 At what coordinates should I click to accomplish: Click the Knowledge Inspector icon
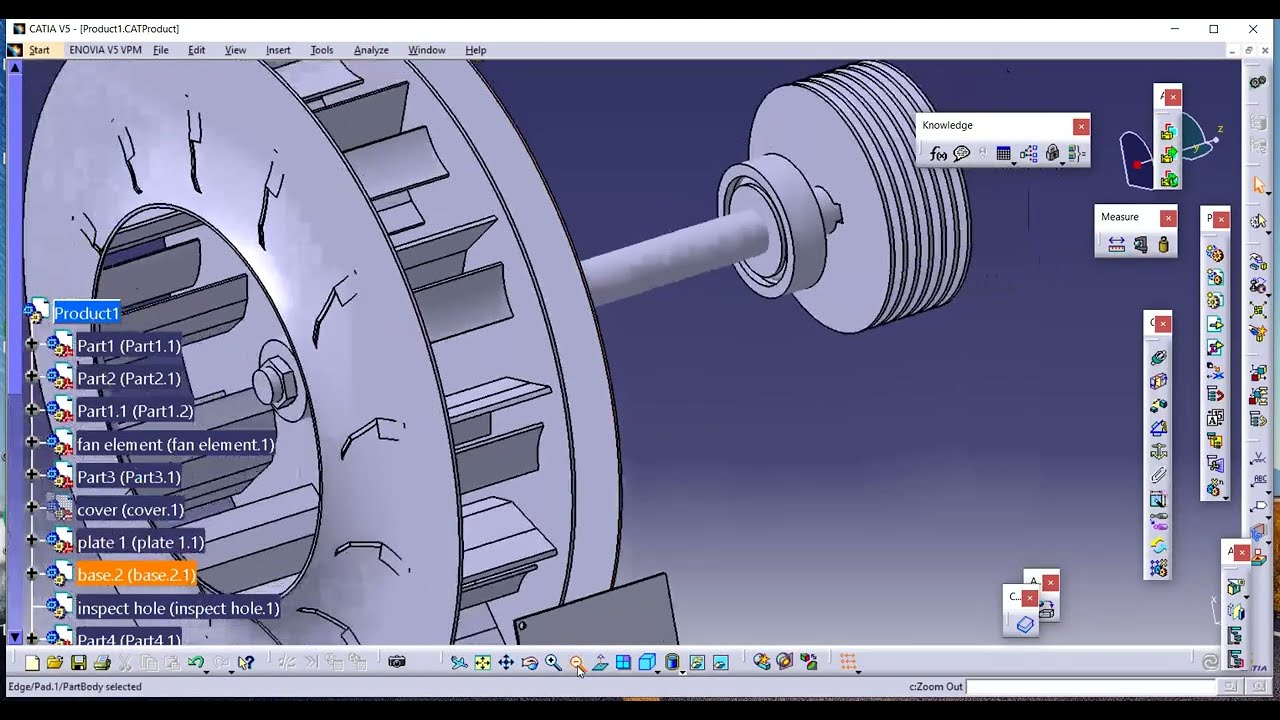click(x=1029, y=154)
